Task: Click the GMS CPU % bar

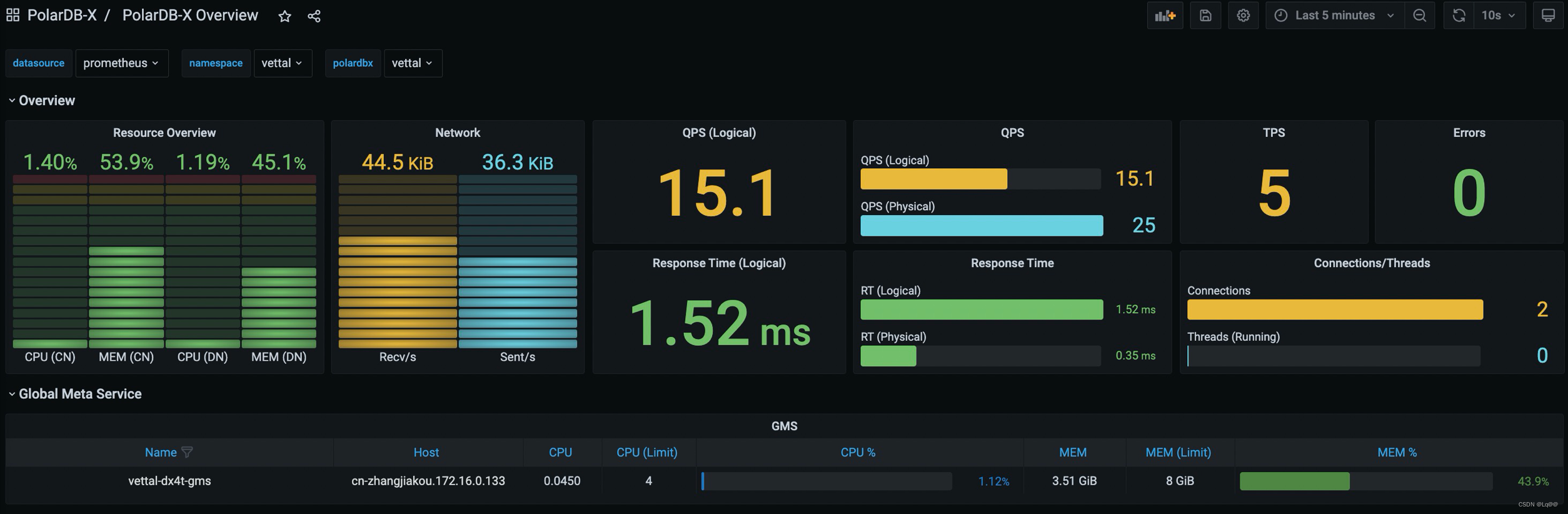Action: 827,481
